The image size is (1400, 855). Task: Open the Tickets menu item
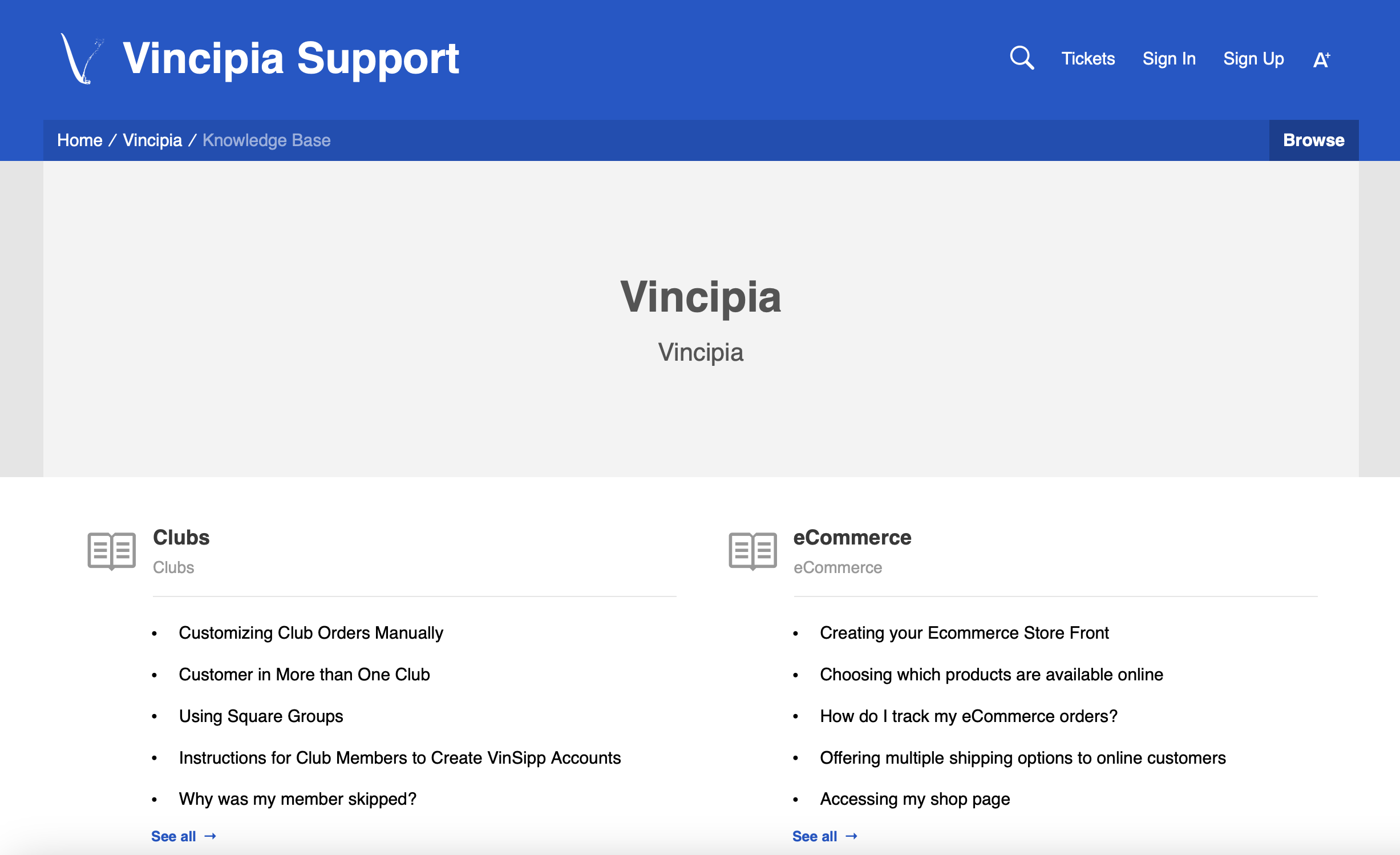1088,59
